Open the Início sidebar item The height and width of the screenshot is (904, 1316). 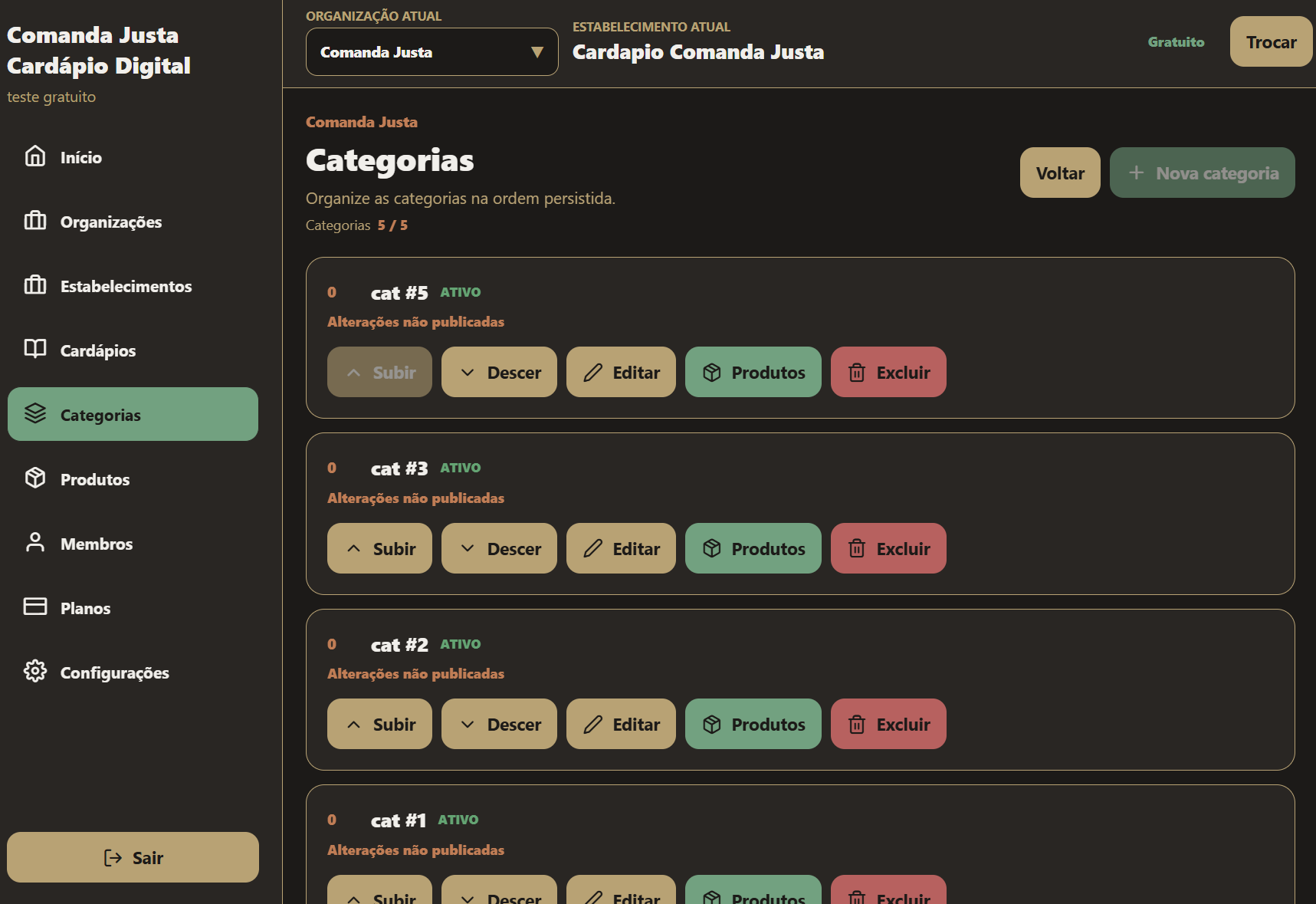click(133, 157)
